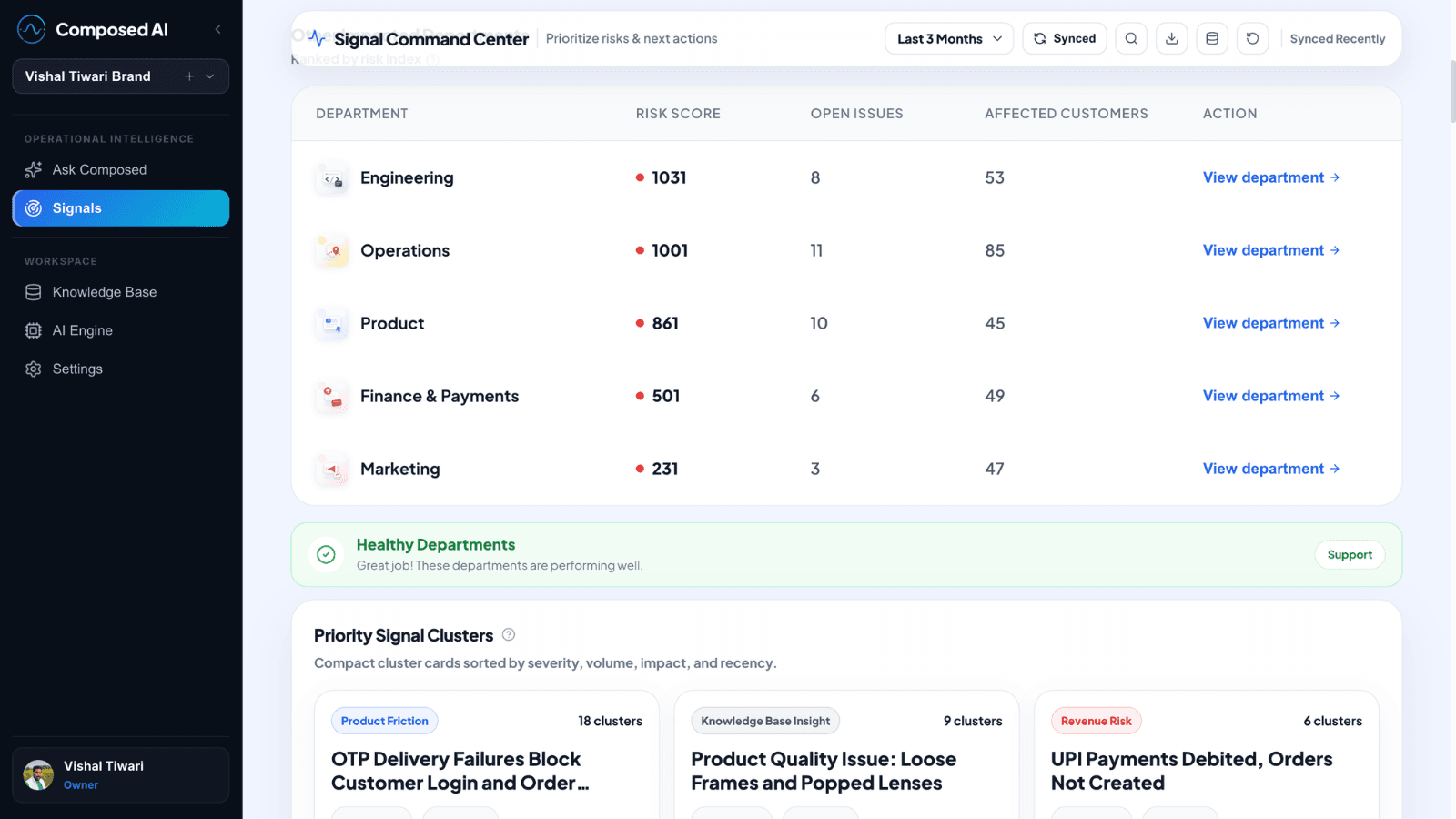Click the Engineering department icon
The width and height of the screenshot is (1456, 819).
pos(332,178)
